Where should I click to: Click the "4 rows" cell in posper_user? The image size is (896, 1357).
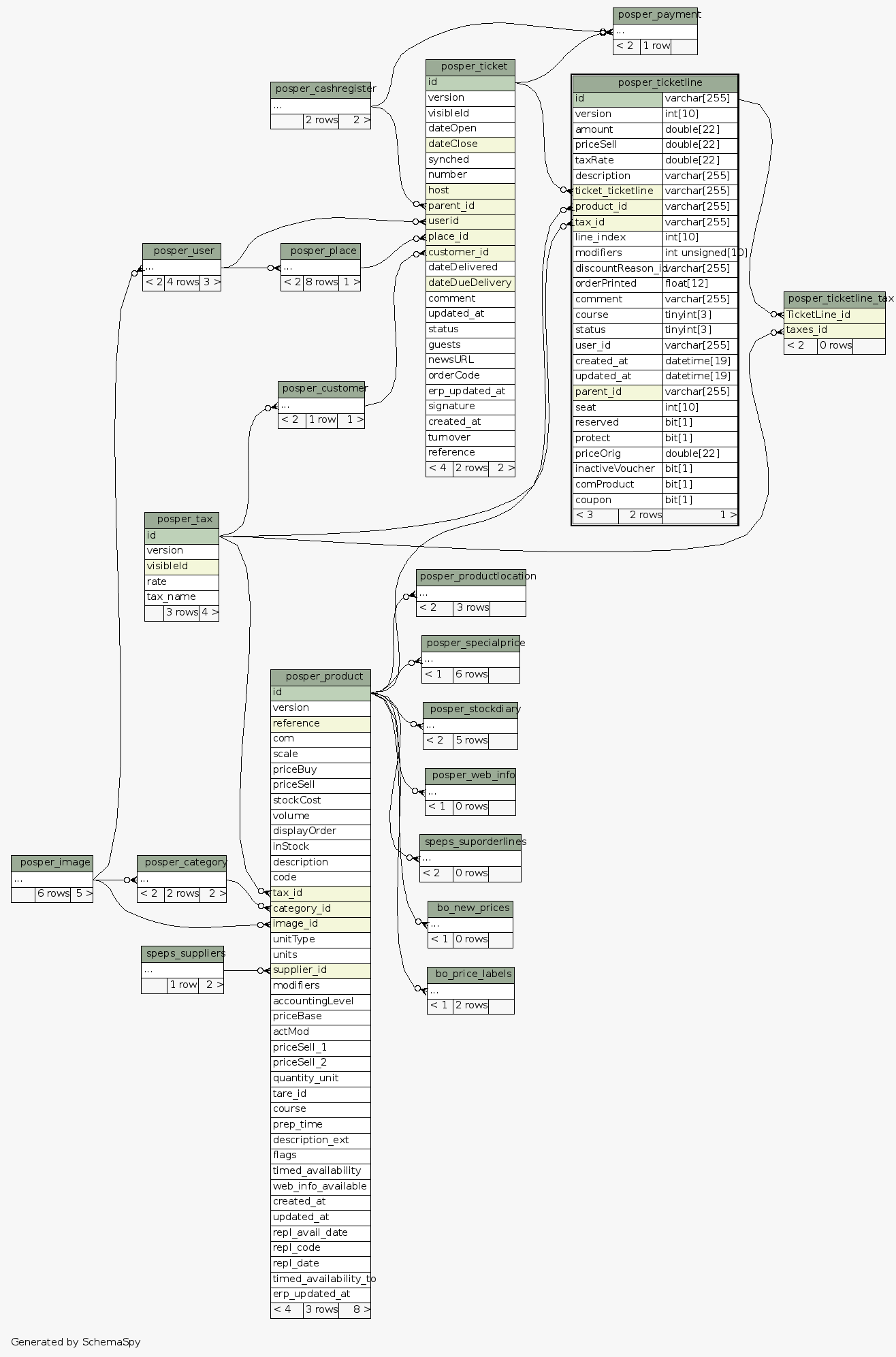click(182, 283)
